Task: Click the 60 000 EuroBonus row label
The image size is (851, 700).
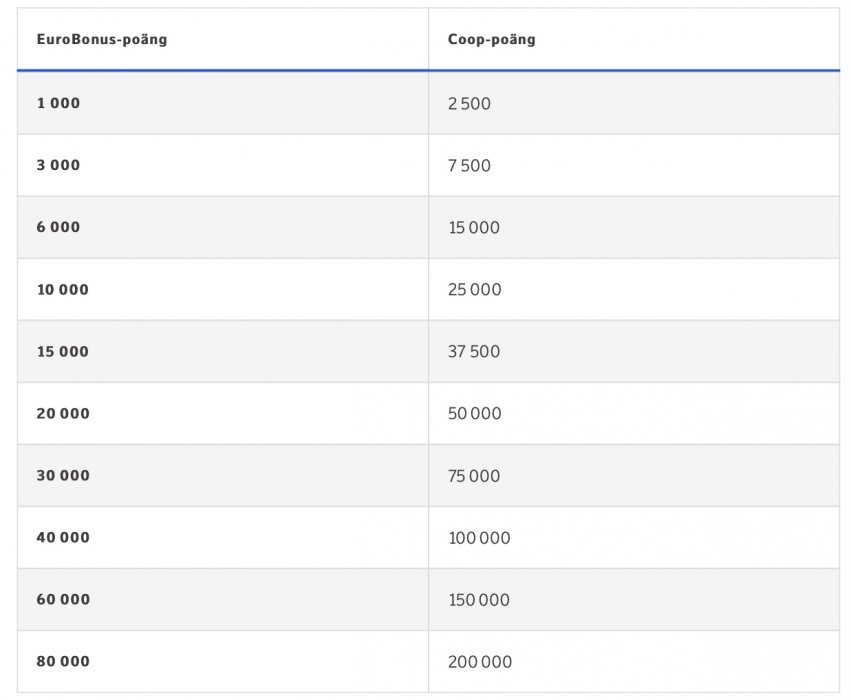Action: click(63, 600)
